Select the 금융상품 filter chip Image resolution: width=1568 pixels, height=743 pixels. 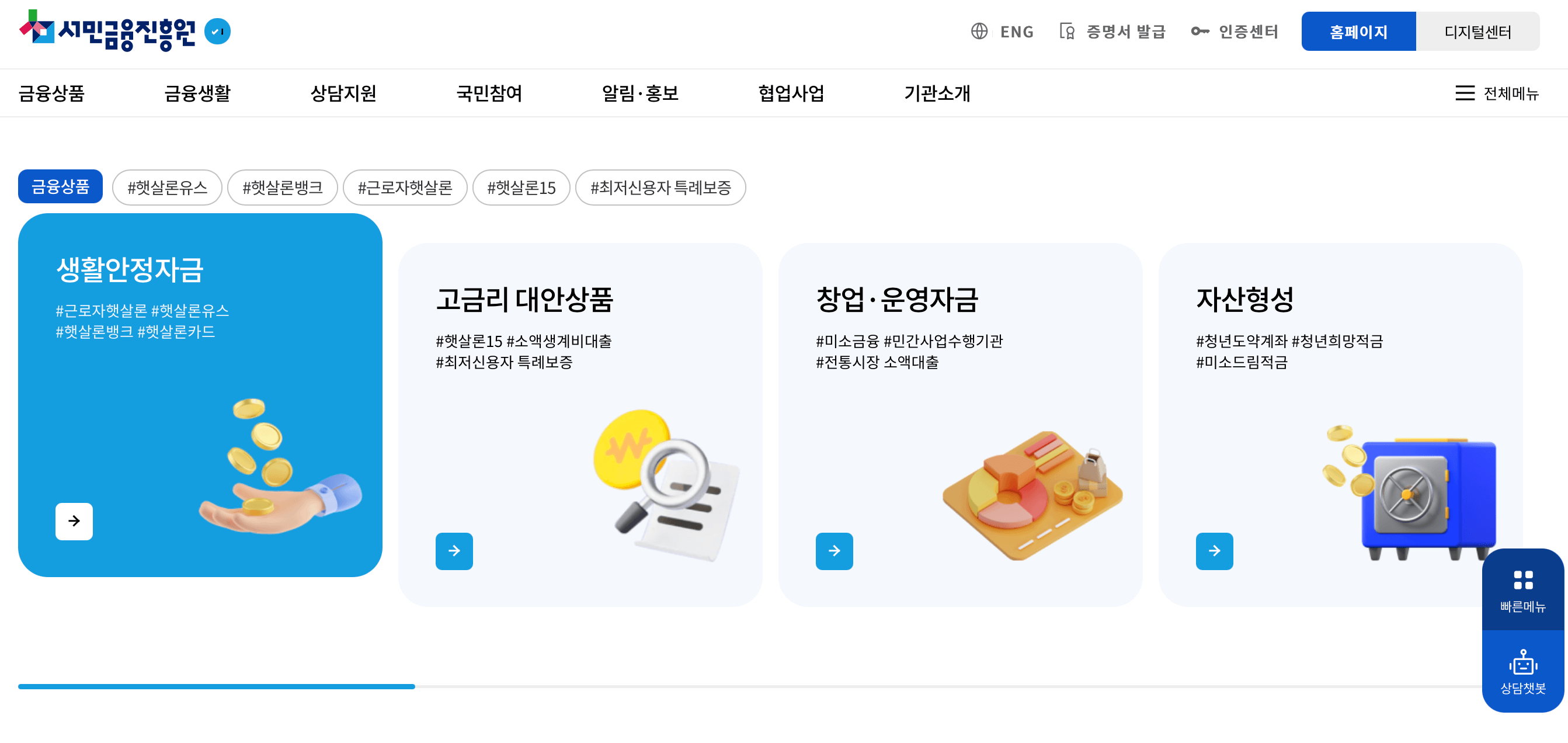click(x=60, y=186)
